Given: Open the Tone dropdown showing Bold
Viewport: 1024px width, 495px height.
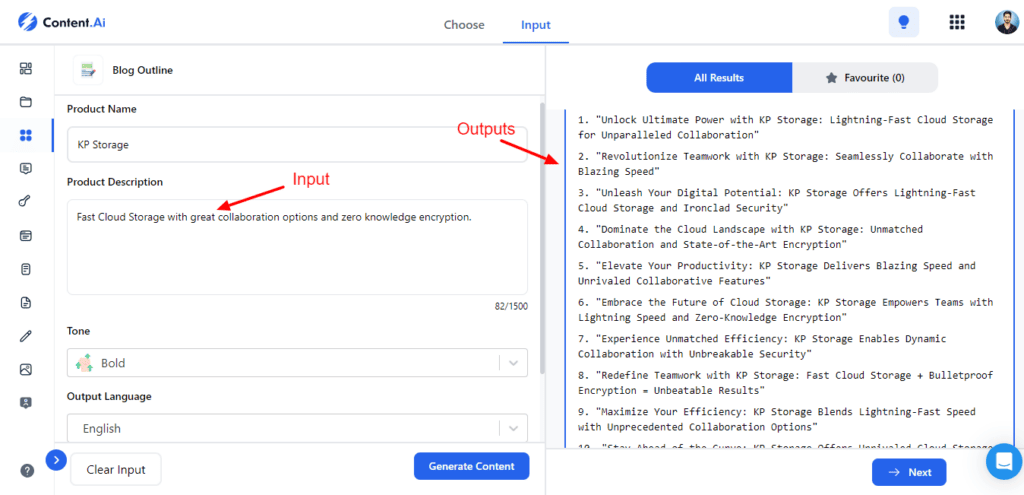Looking at the screenshot, I should pyautogui.click(x=297, y=363).
